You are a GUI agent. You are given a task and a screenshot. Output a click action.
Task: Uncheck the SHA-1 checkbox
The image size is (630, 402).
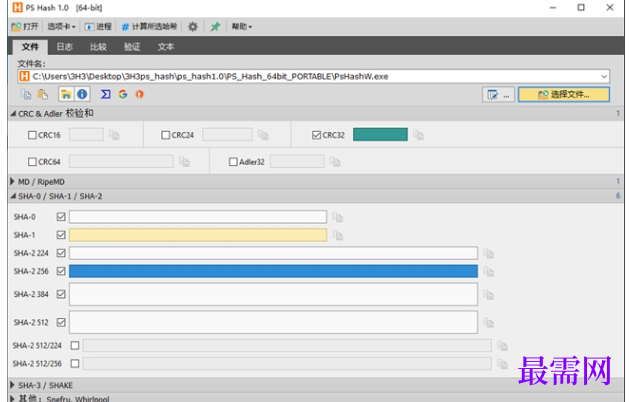tap(61, 235)
